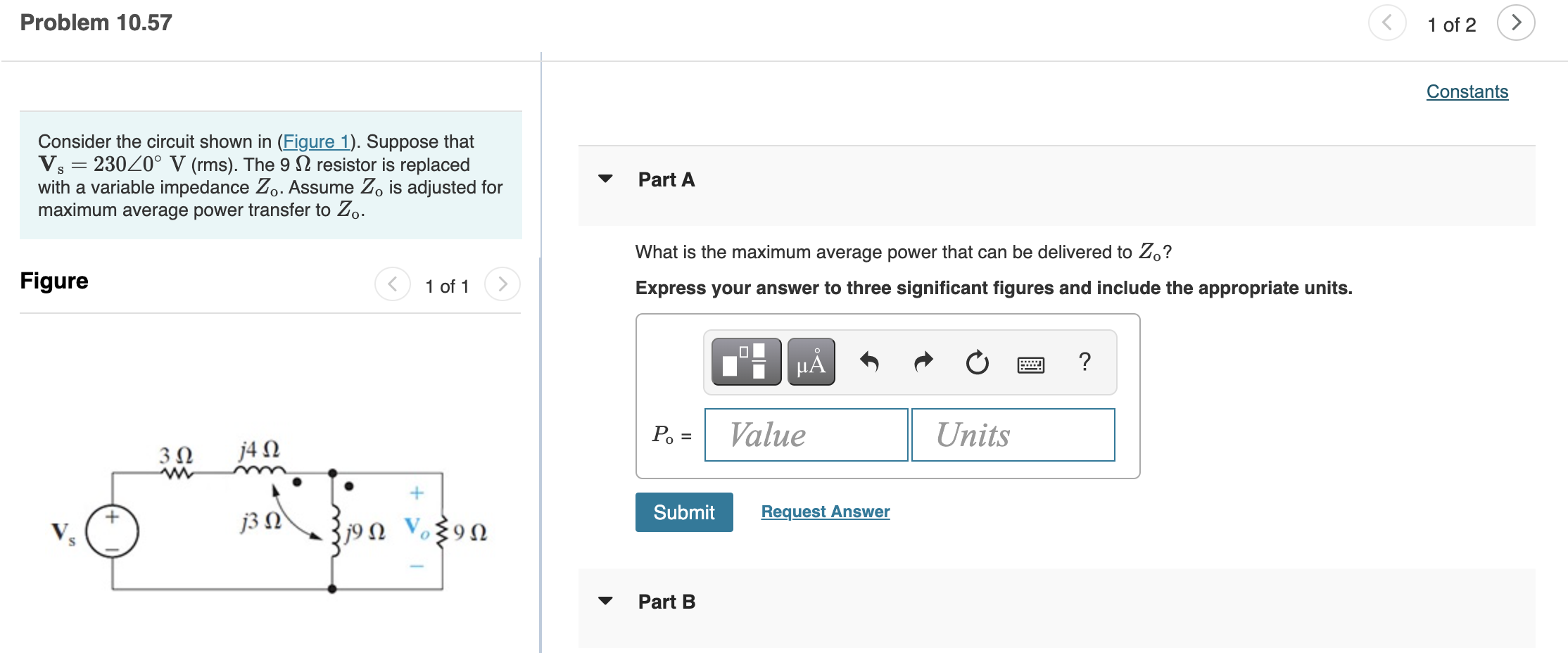The image size is (1568, 653).
Task: Open the question mark help icon
Action: [1085, 362]
